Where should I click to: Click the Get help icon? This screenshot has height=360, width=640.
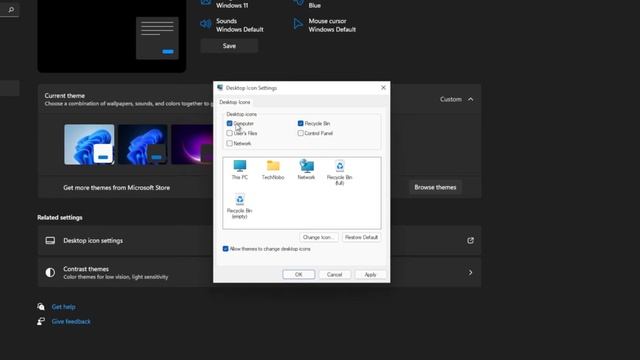pos(41,307)
